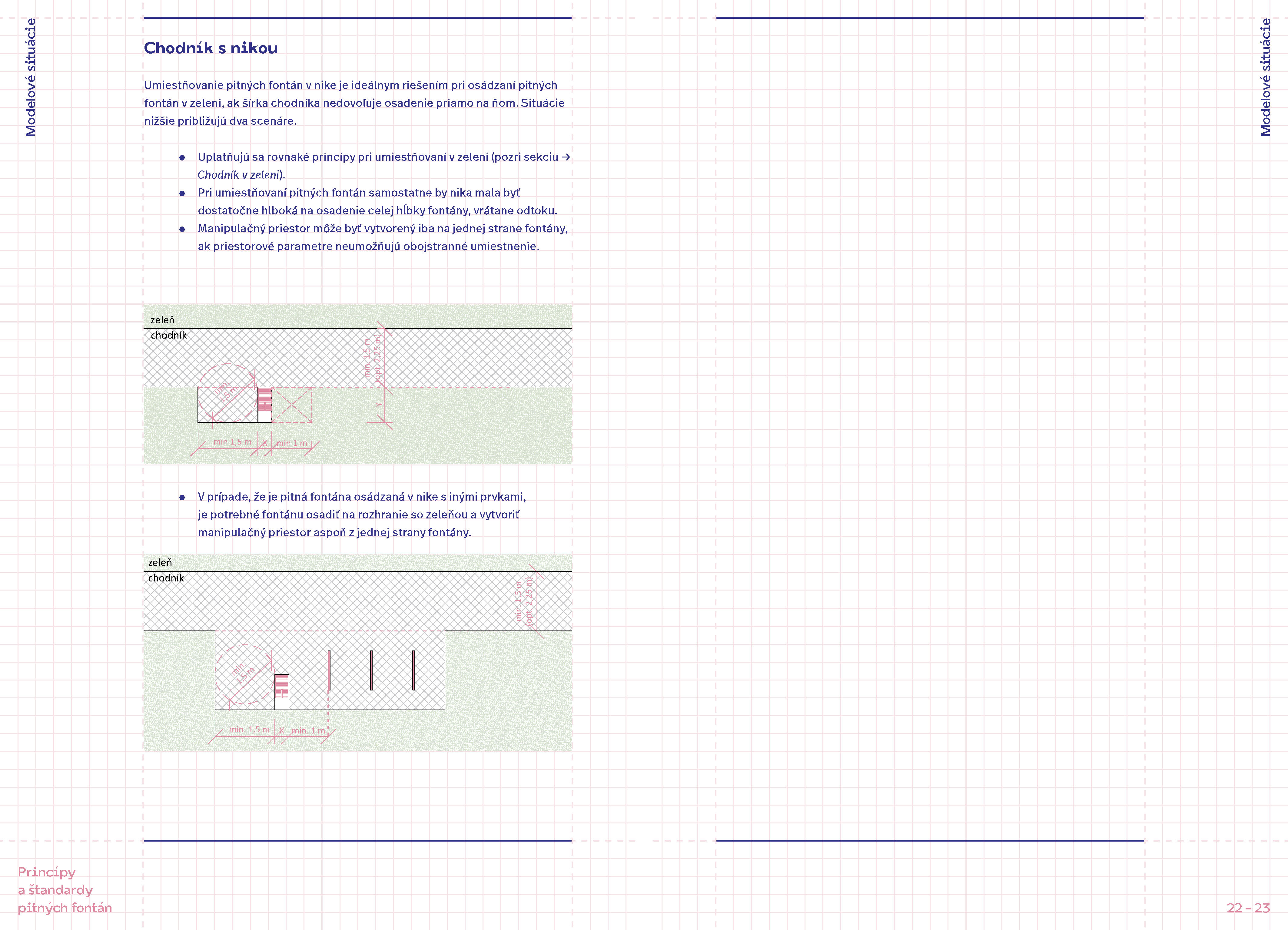This screenshot has height=930, width=1288.
Task: Click the Y dimension label in upper diagram
Action: (x=379, y=405)
